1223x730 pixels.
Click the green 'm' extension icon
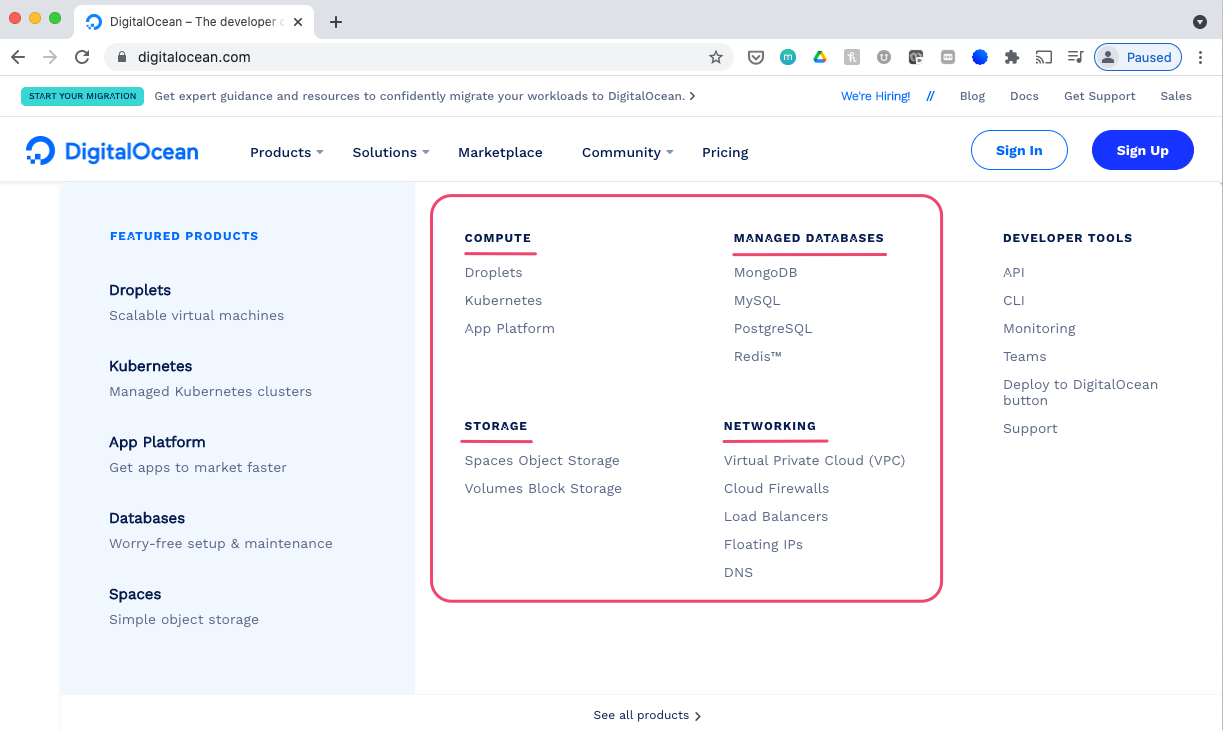click(x=787, y=57)
